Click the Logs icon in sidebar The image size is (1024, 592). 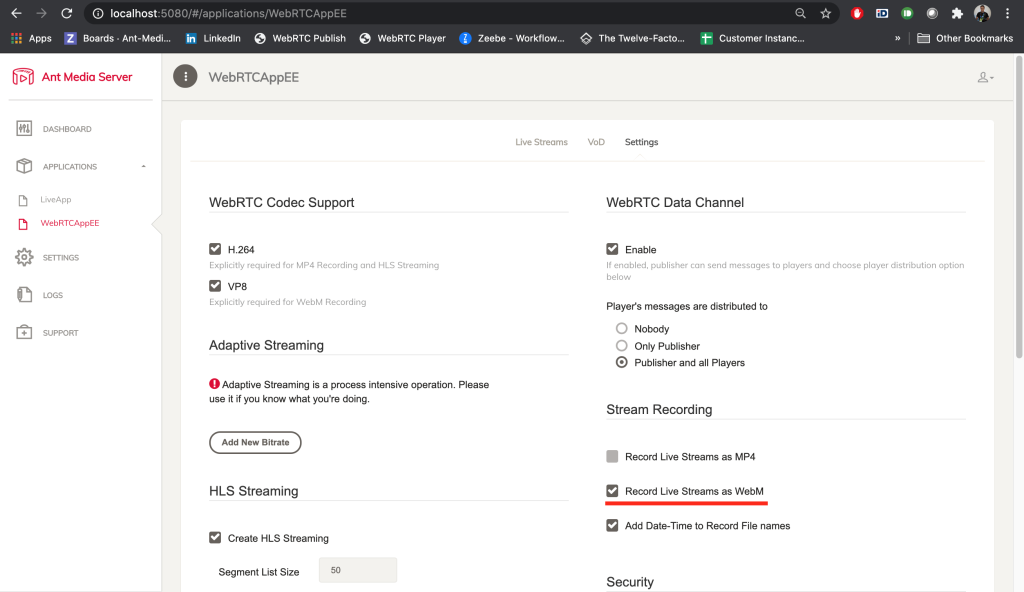click(24, 295)
